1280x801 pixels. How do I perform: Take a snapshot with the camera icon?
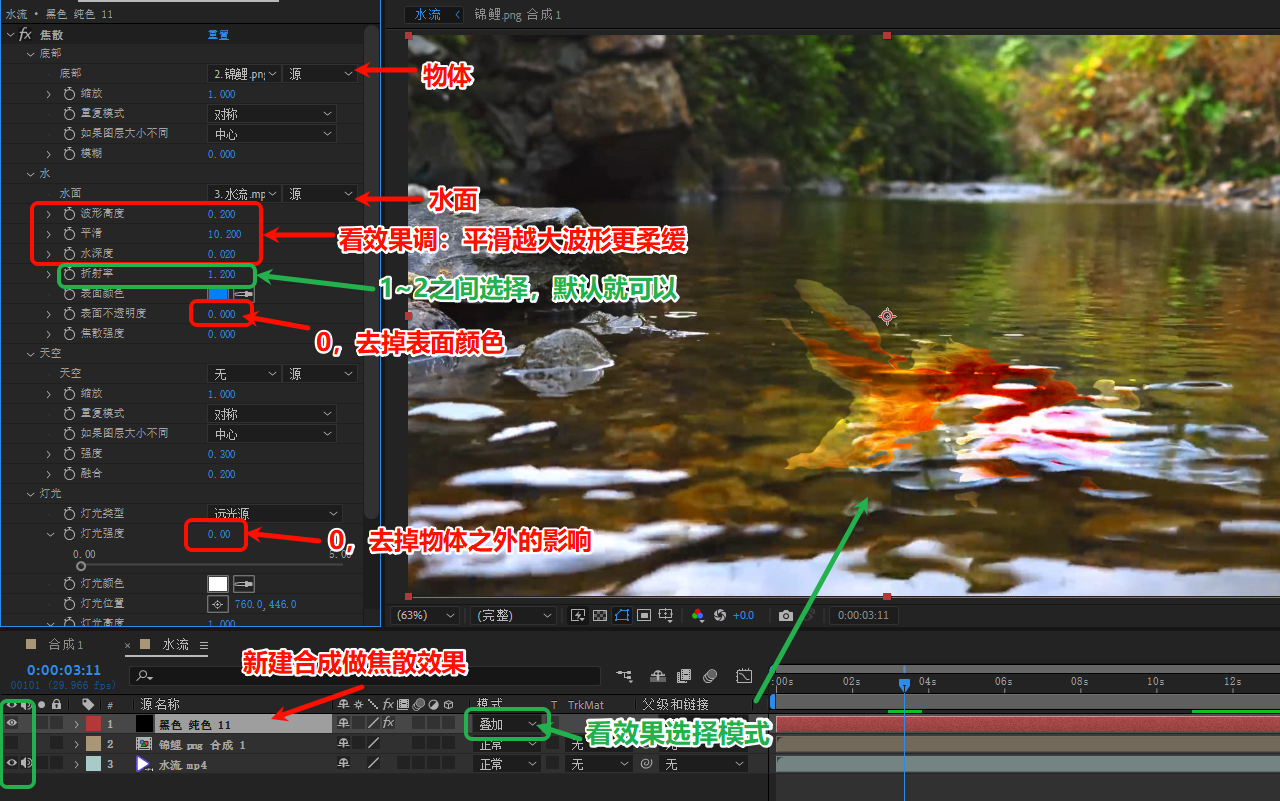[786, 615]
